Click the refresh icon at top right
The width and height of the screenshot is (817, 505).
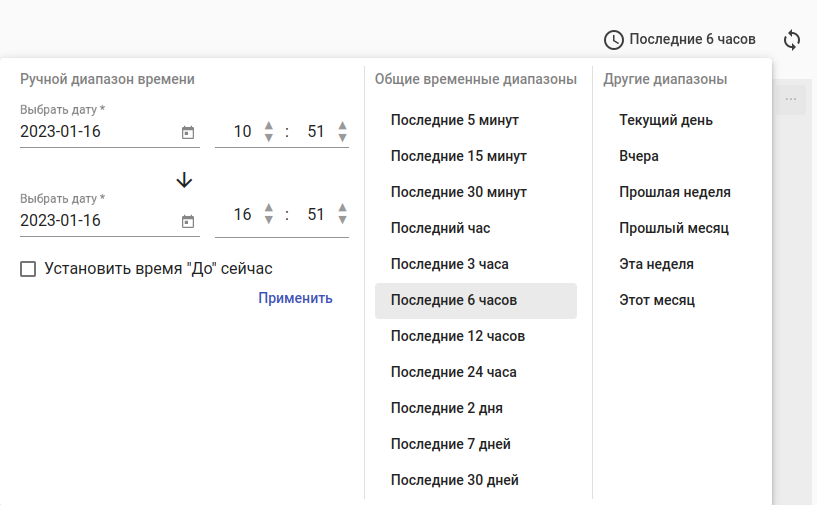[791, 40]
